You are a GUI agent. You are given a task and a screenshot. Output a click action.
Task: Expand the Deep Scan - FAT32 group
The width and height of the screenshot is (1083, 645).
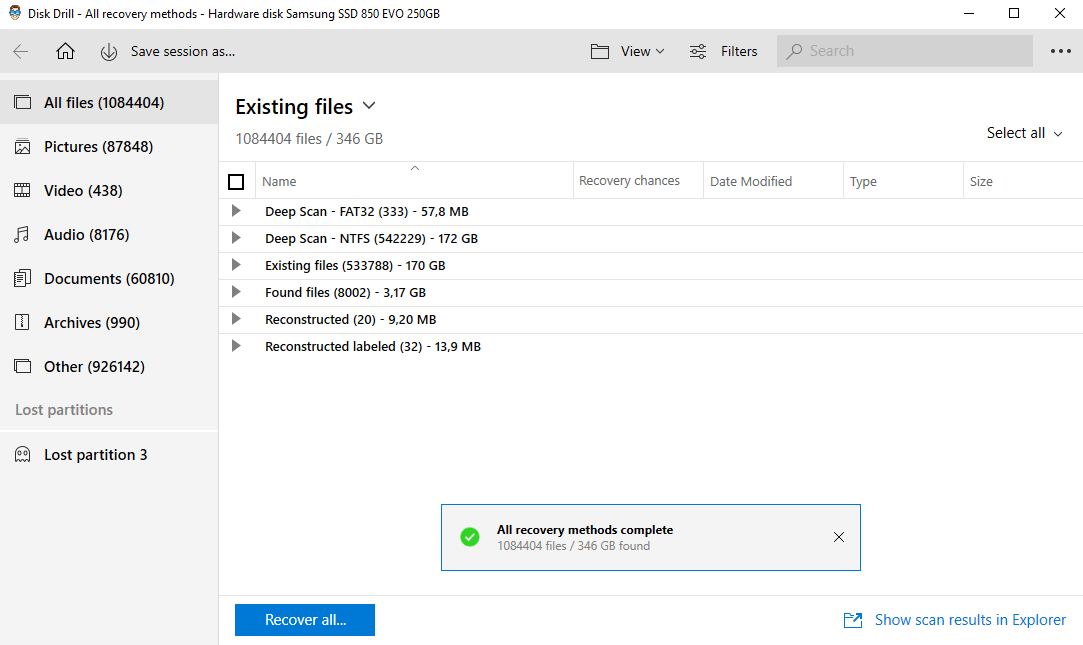236,211
